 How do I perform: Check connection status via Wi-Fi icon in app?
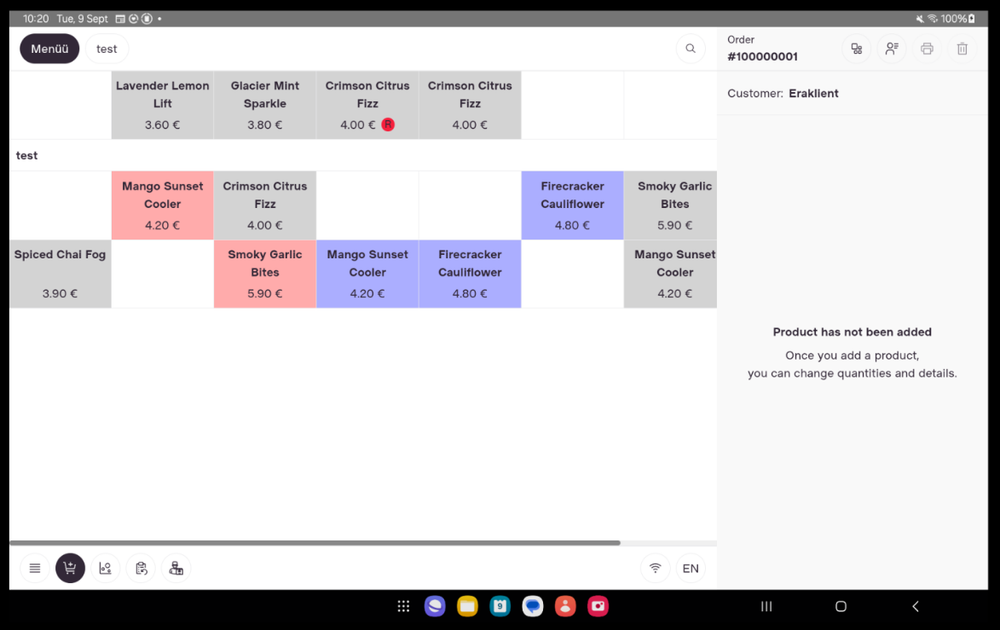[x=655, y=568]
